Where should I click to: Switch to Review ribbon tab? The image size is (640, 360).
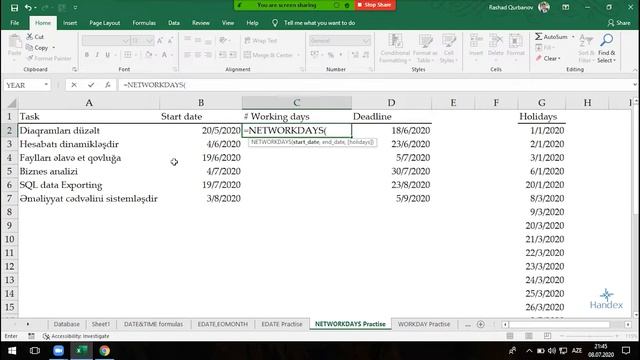click(x=200, y=23)
